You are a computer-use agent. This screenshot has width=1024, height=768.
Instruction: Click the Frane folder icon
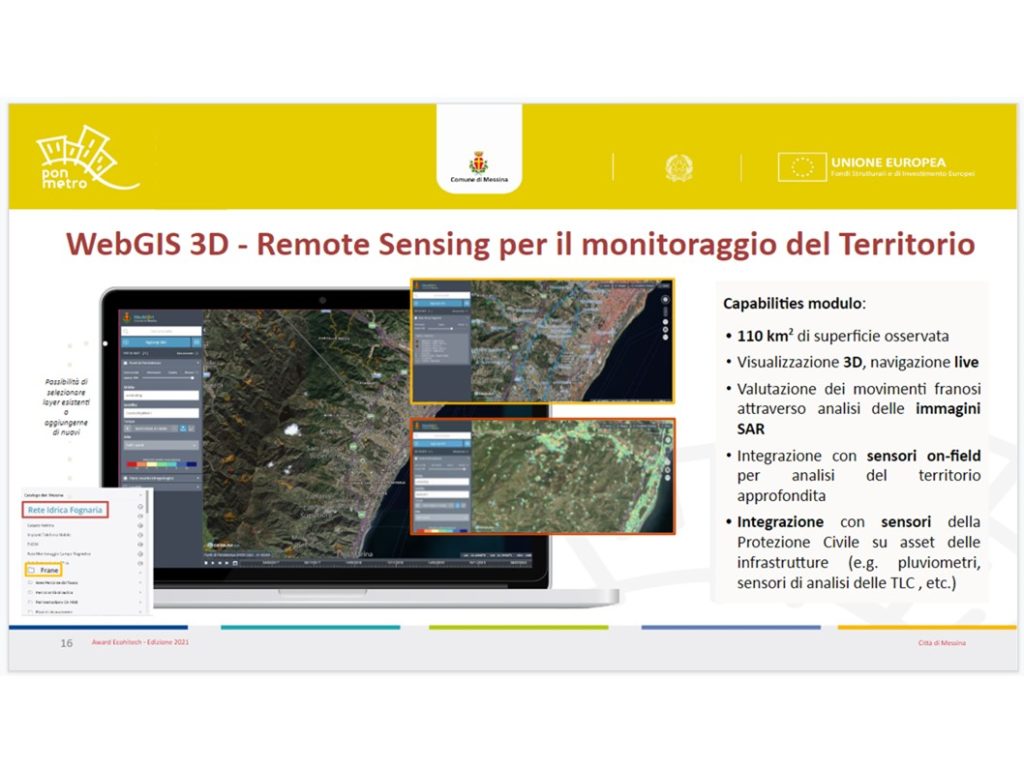32,570
